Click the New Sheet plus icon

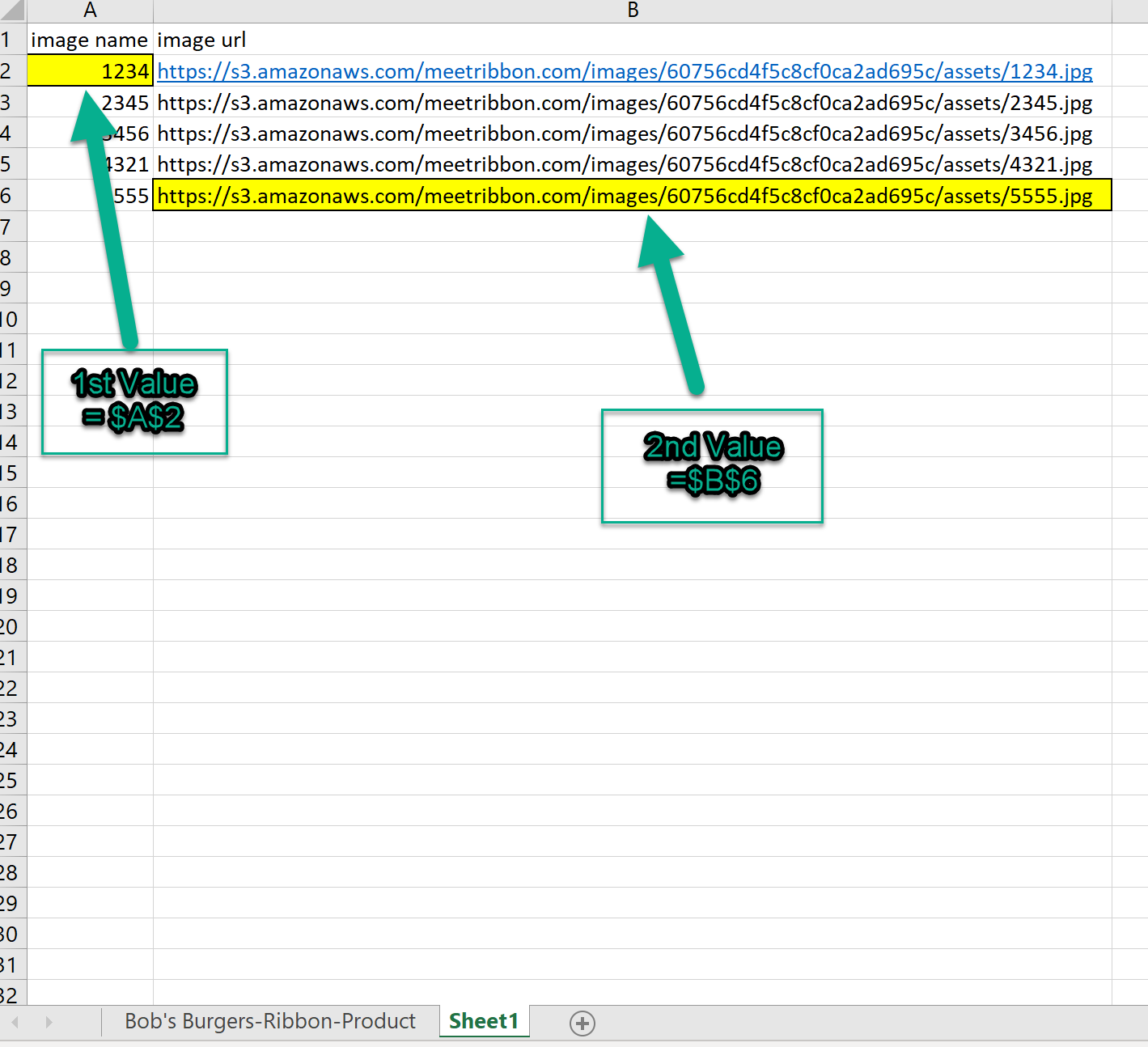(582, 1023)
